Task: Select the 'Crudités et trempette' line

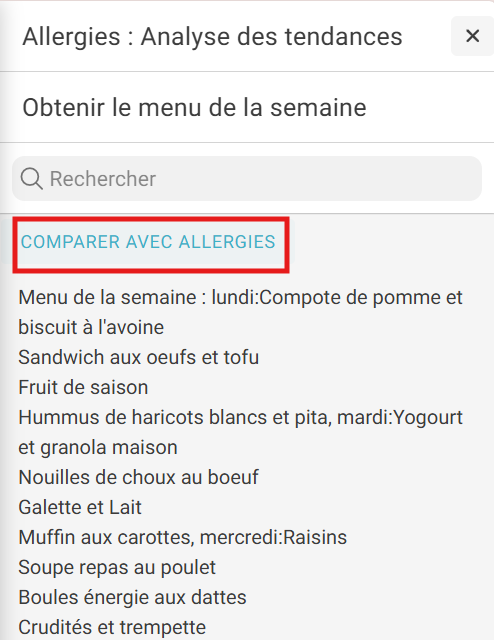Action: [x=112, y=627]
